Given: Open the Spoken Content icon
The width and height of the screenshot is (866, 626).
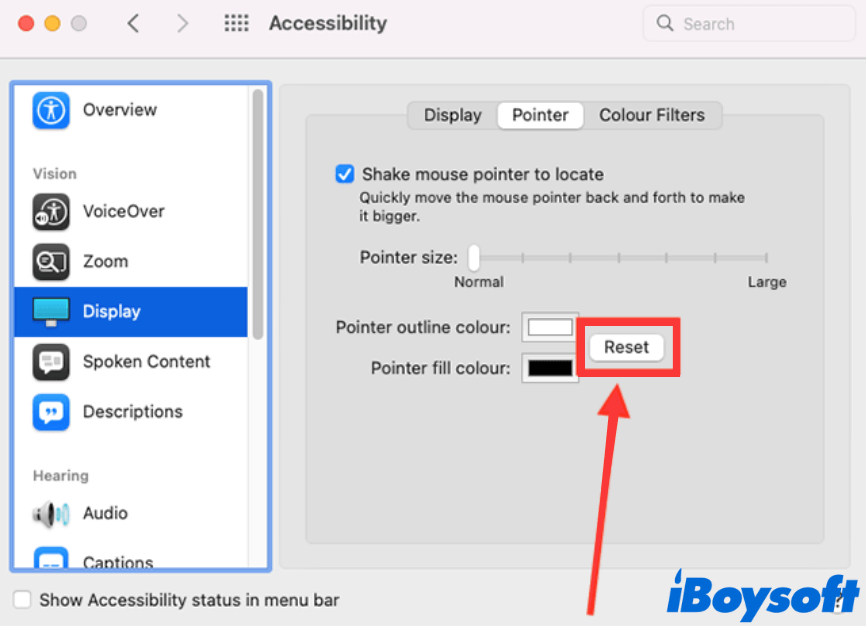Looking at the screenshot, I should point(51,361).
